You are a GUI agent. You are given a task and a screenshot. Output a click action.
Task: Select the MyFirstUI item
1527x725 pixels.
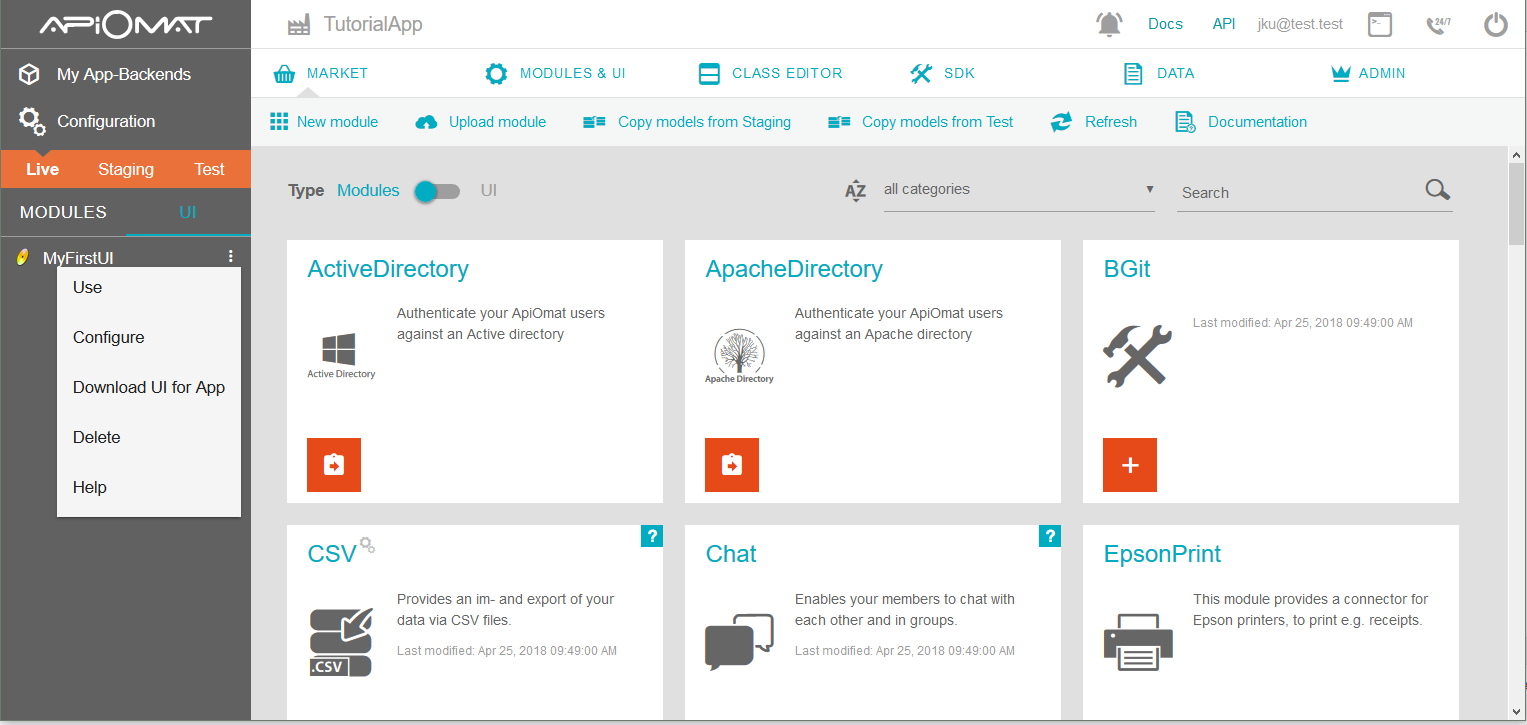78,258
